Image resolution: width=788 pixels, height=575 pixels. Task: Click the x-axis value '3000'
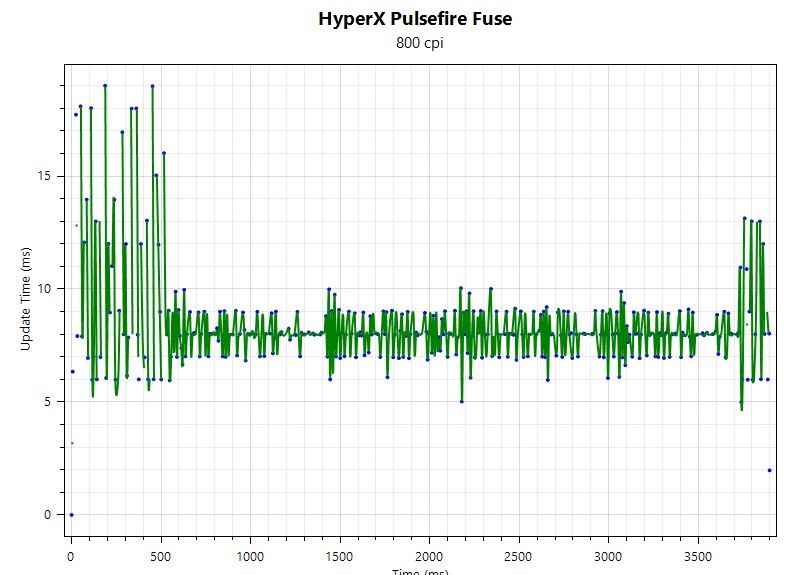click(608, 557)
